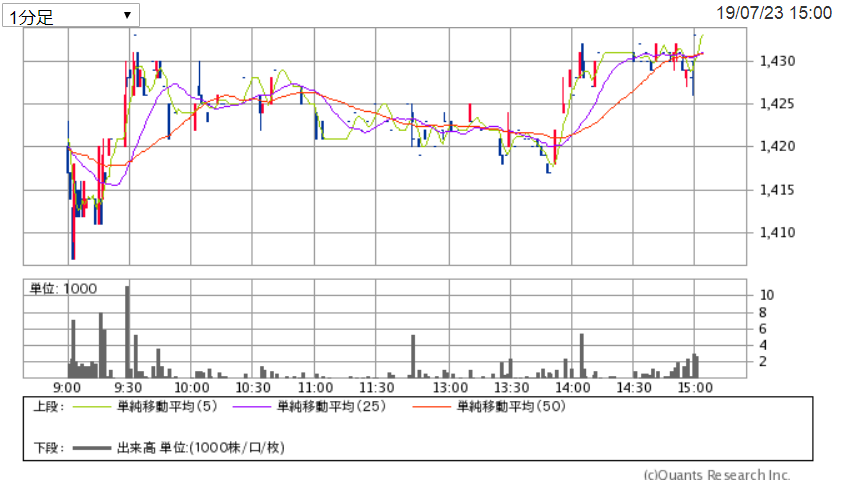Click the 14:30 time axis label
This screenshot has width=853, height=489.
(x=634, y=388)
